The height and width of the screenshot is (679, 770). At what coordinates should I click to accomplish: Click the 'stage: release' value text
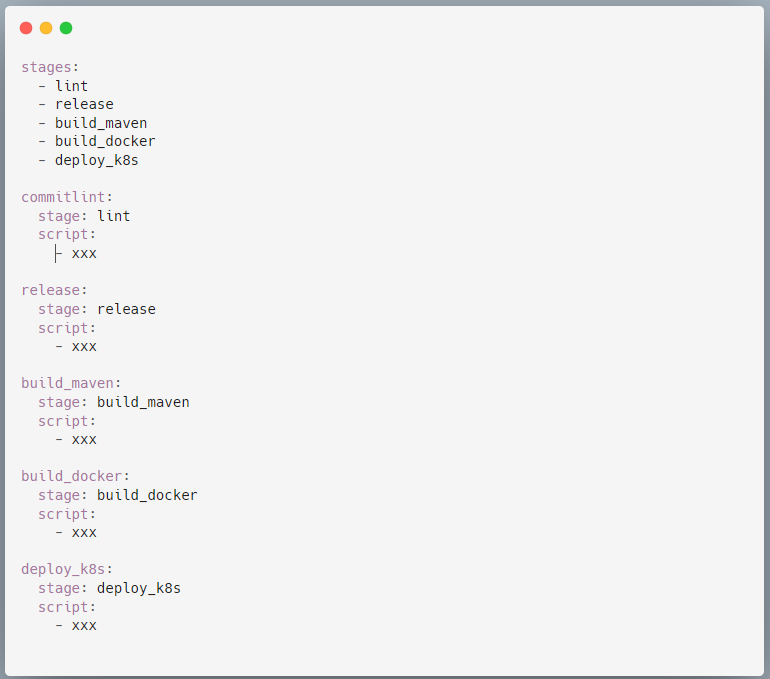click(126, 309)
